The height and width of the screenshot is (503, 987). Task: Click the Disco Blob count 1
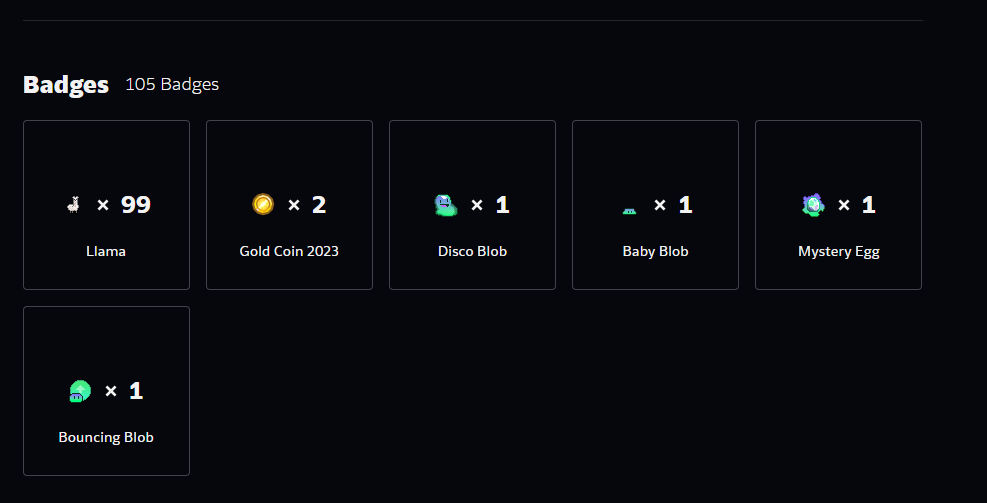pos(502,205)
